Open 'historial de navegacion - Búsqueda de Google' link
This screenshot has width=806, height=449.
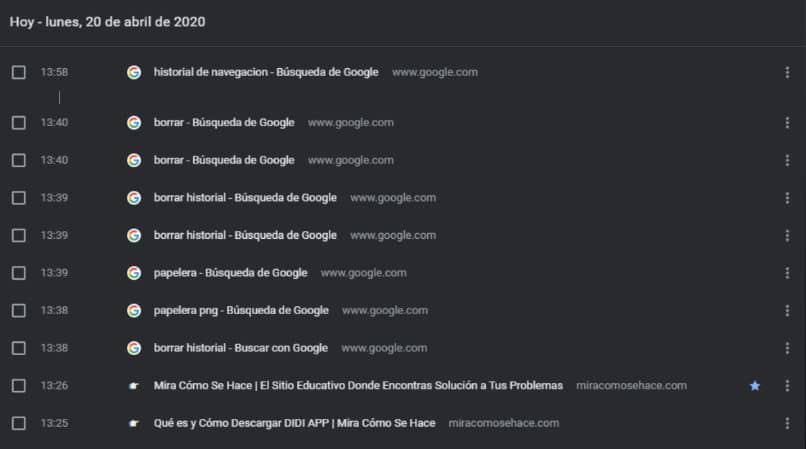click(x=266, y=72)
